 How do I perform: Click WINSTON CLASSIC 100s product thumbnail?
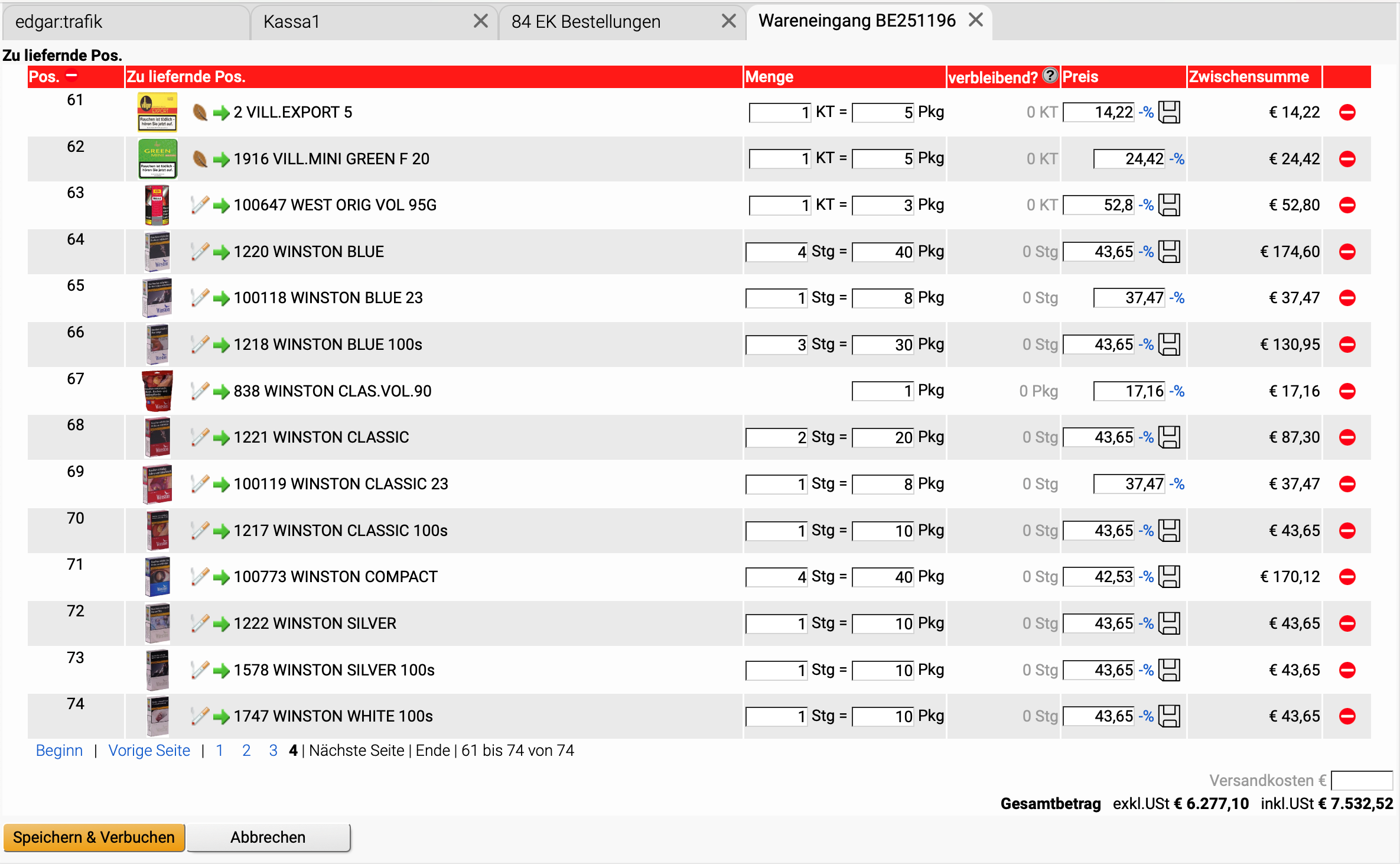tap(158, 531)
